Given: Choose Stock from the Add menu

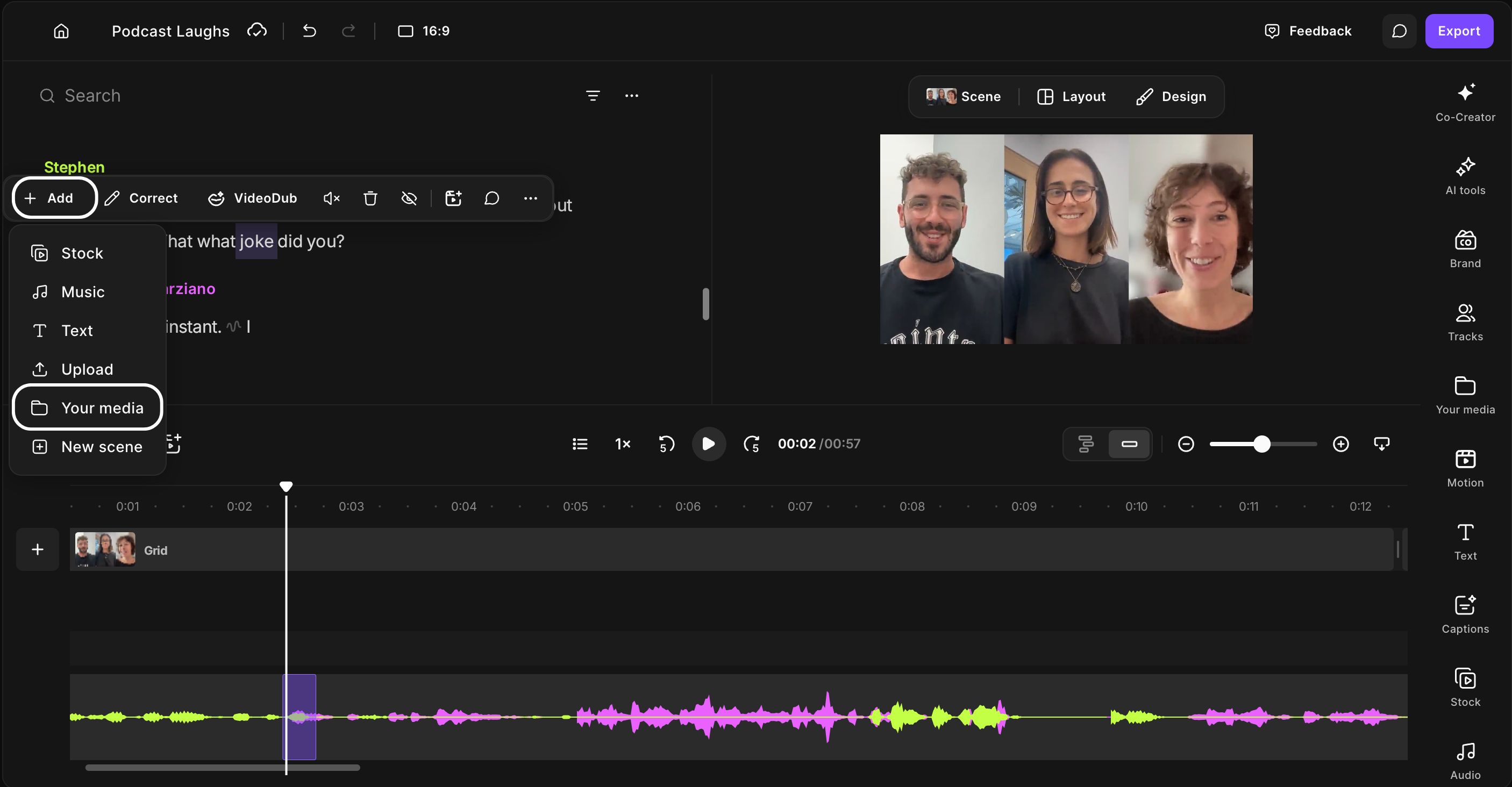Looking at the screenshot, I should coord(88,254).
